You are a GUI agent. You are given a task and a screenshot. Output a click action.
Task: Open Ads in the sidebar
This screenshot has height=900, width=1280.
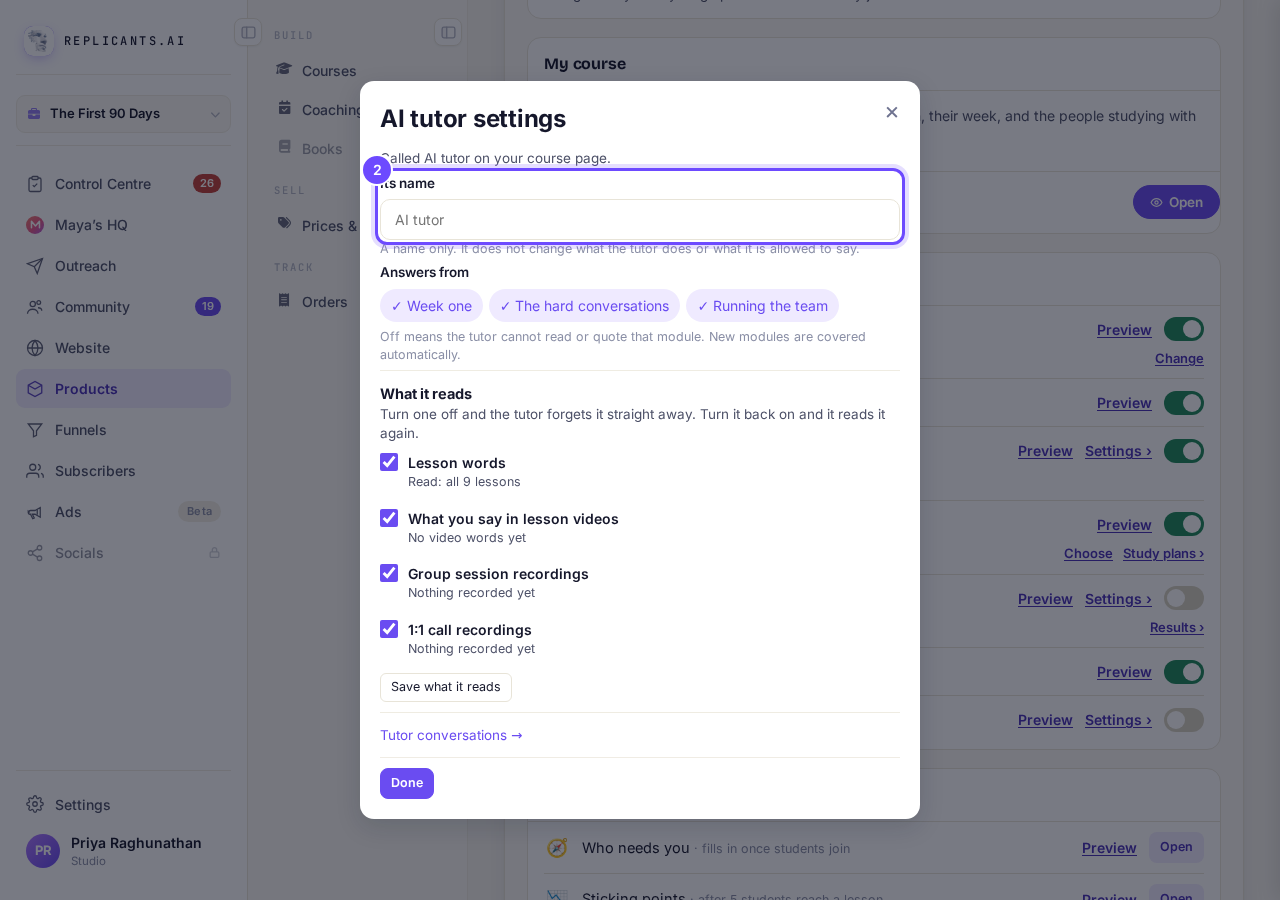[x=123, y=512]
